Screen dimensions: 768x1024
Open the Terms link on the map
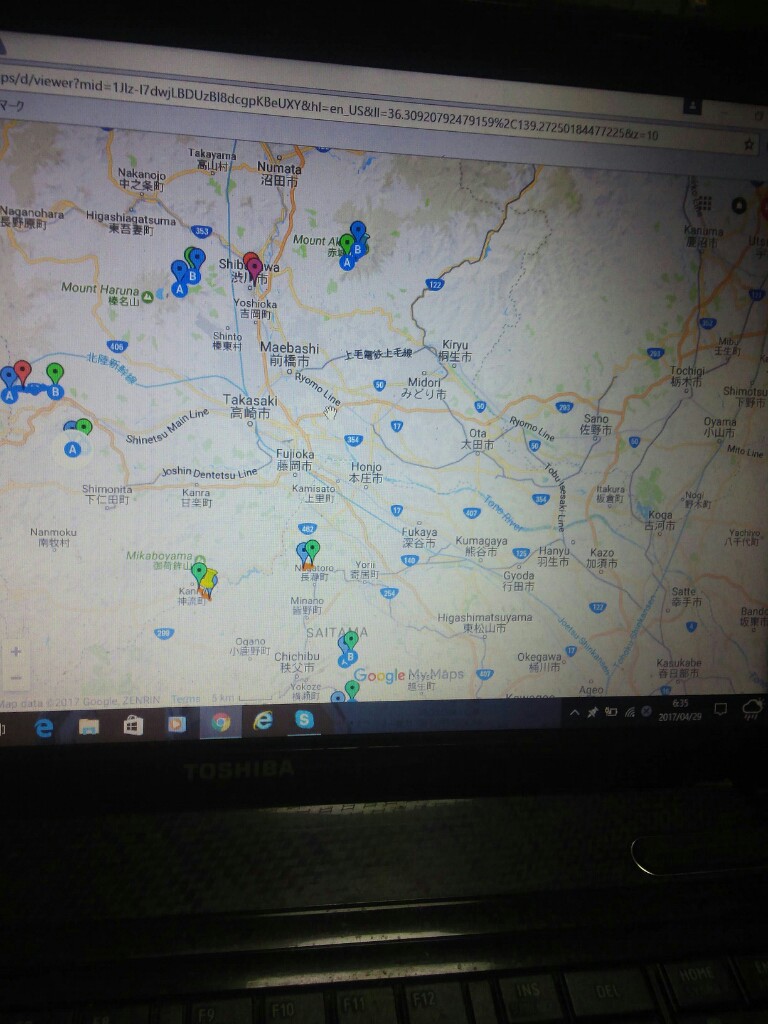tap(185, 699)
